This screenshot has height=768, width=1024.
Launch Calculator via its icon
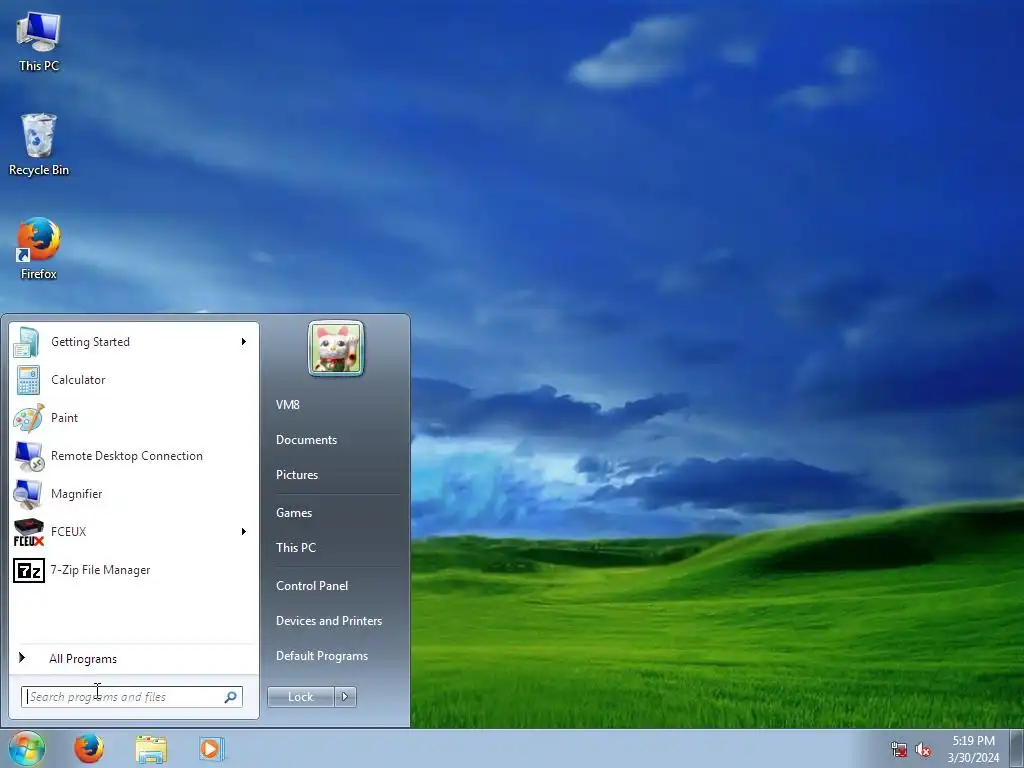click(28, 380)
